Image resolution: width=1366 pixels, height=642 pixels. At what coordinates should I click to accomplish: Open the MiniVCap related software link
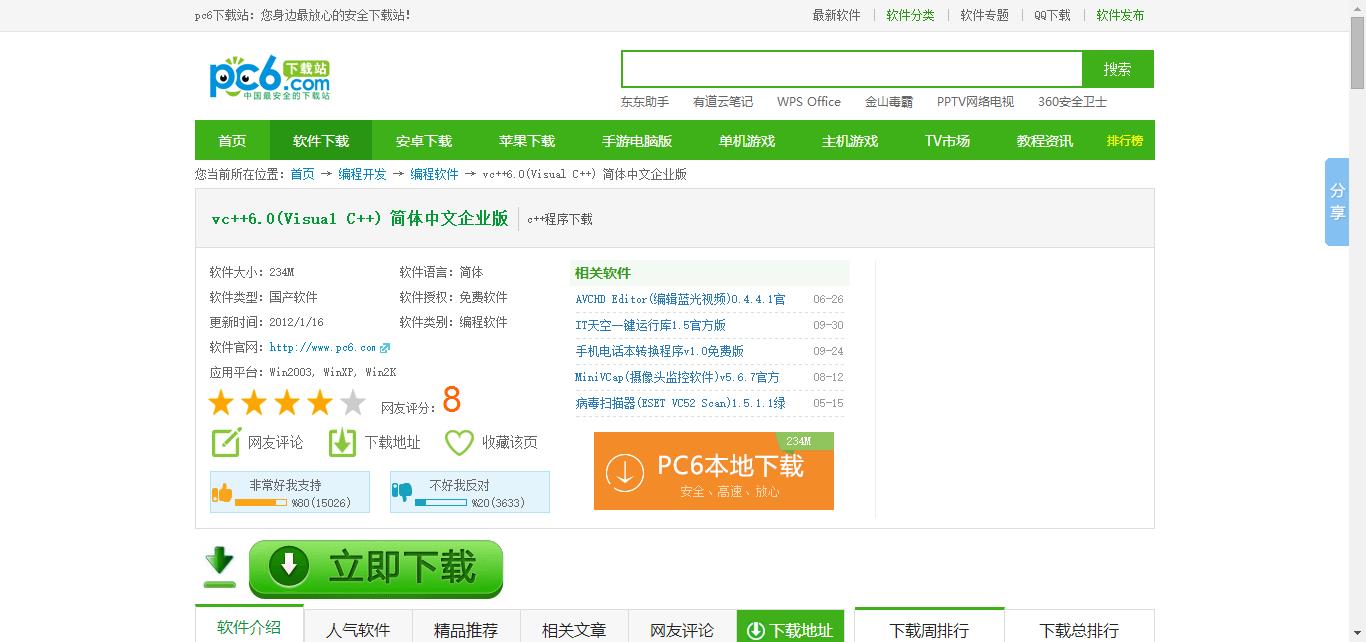(x=677, y=377)
